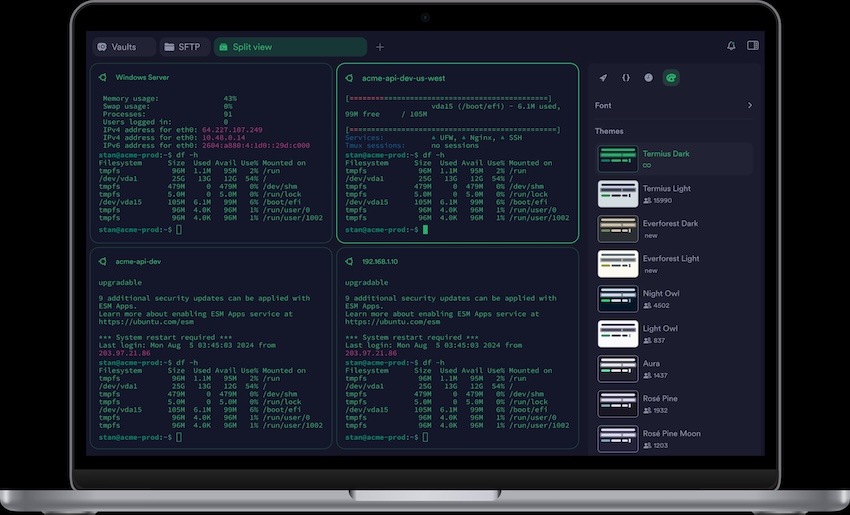The height and width of the screenshot is (515, 850).
Task: Pick the Night Owl theme
Action: 660,299
